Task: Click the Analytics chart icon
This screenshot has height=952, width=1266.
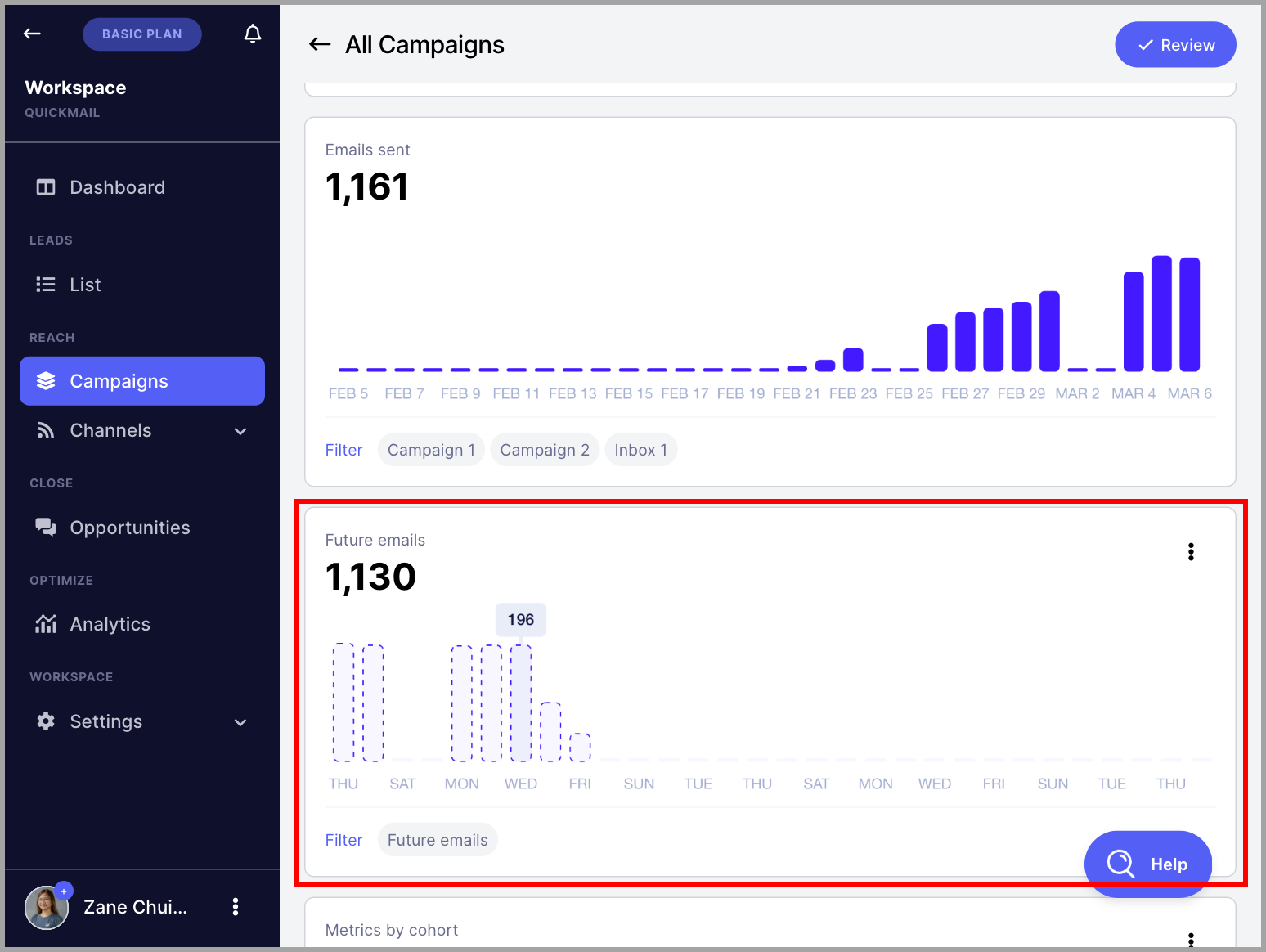Action: pos(46,624)
